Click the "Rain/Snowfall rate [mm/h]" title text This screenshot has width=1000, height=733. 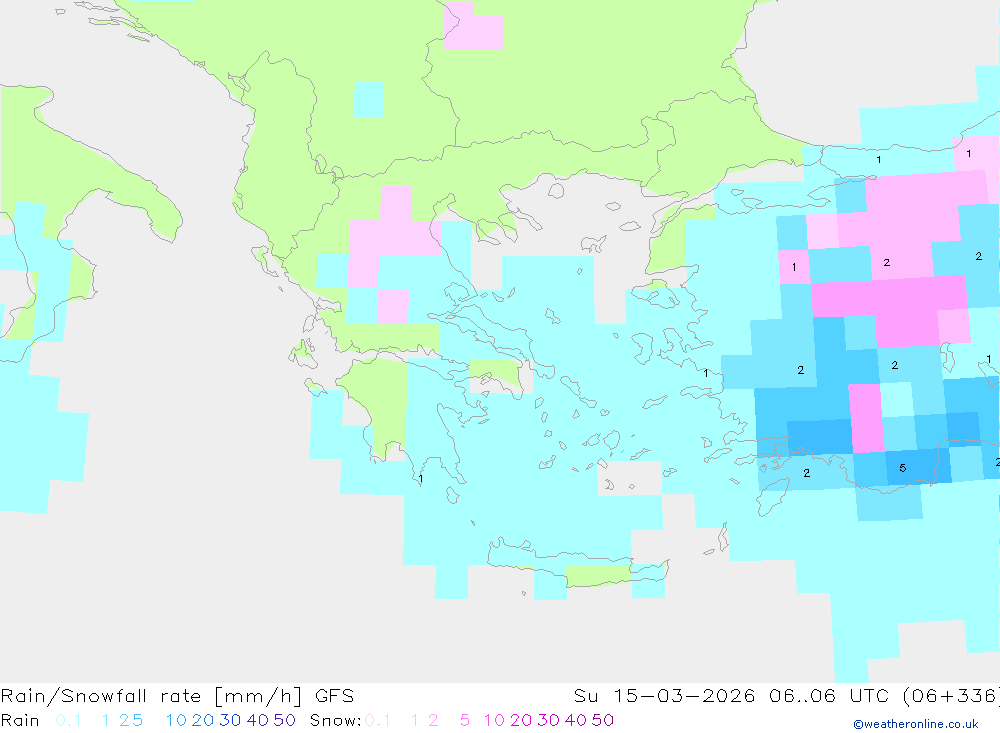(x=151, y=696)
